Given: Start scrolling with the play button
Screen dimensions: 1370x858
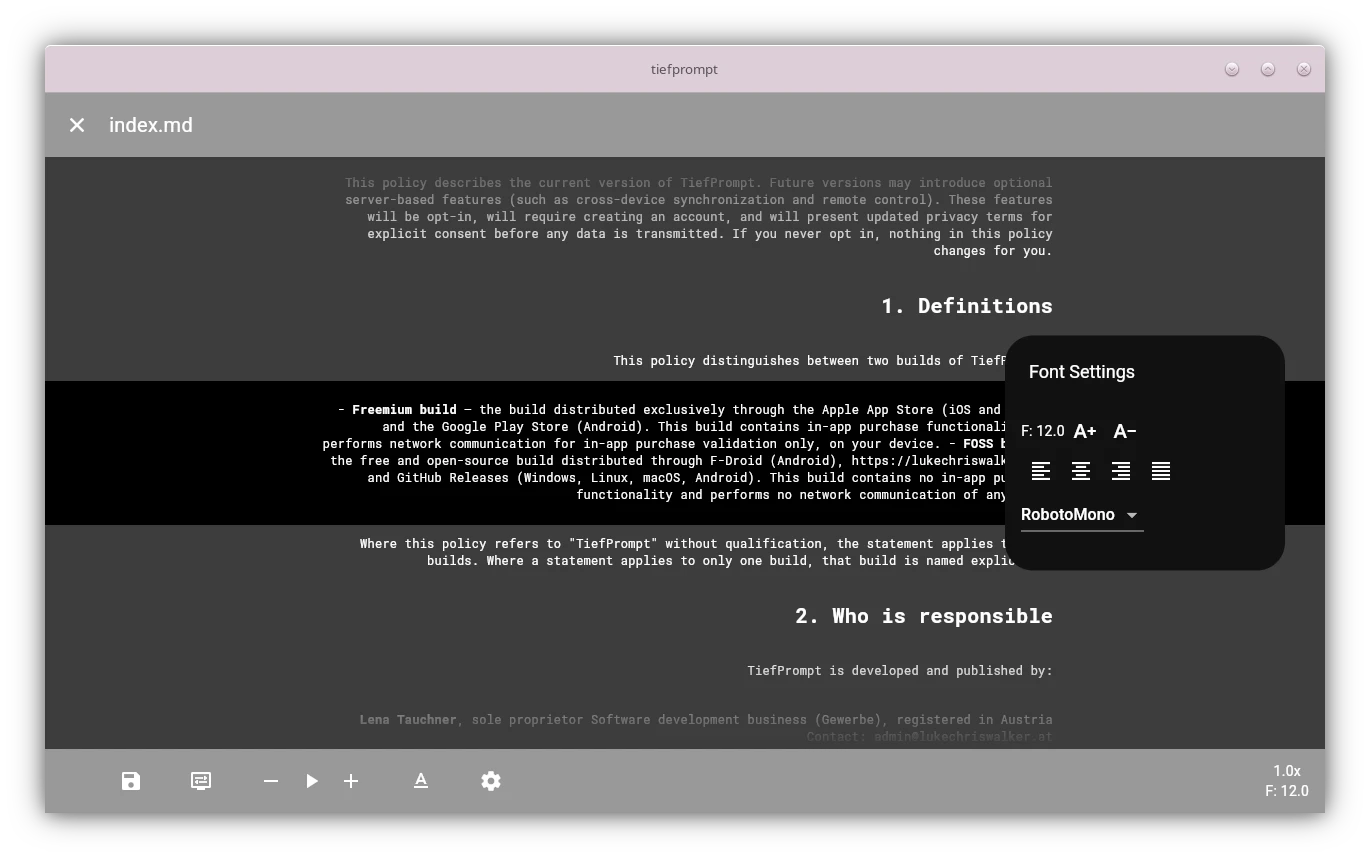Looking at the screenshot, I should pos(312,781).
